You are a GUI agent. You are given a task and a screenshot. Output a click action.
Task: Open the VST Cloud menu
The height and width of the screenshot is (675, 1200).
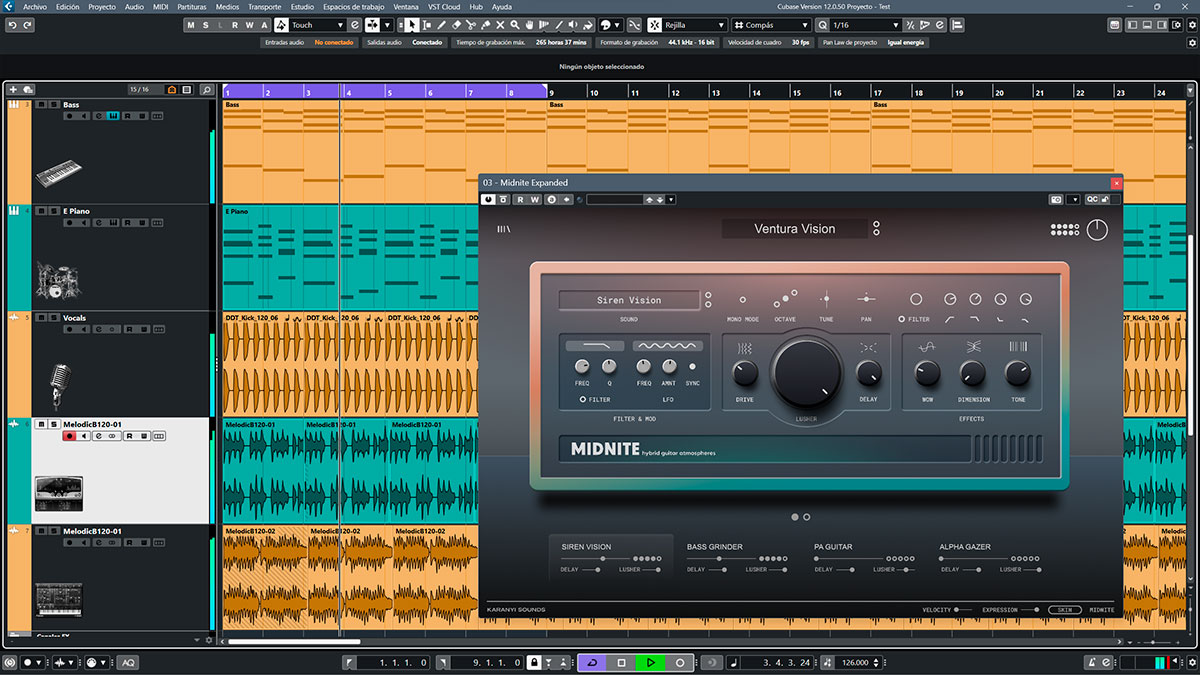coord(444,6)
